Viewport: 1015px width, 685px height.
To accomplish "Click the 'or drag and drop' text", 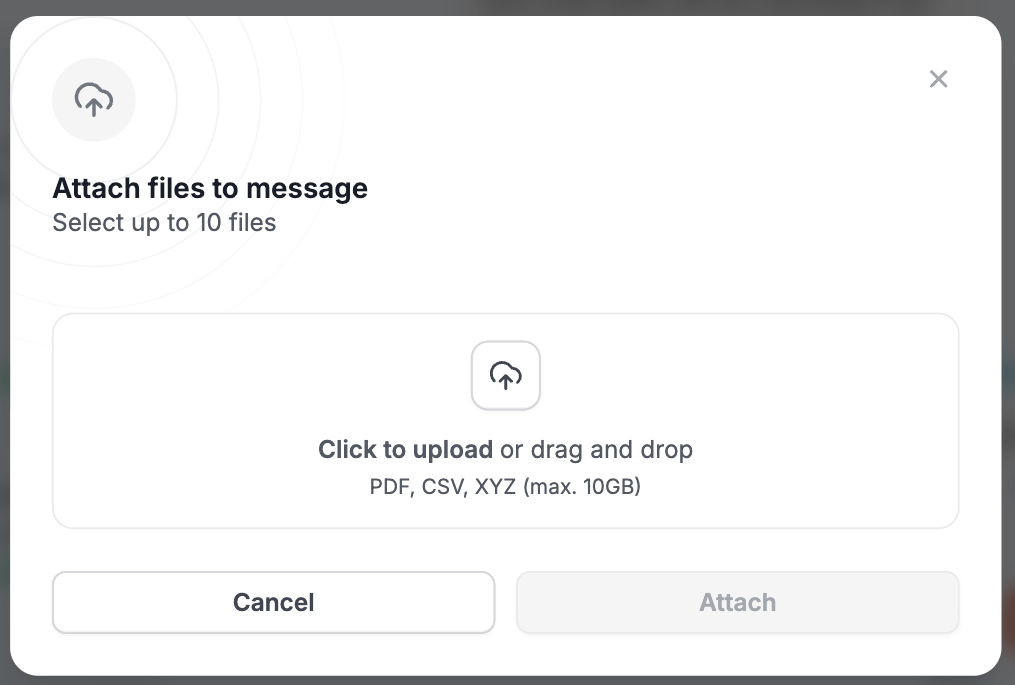I will point(596,449).
